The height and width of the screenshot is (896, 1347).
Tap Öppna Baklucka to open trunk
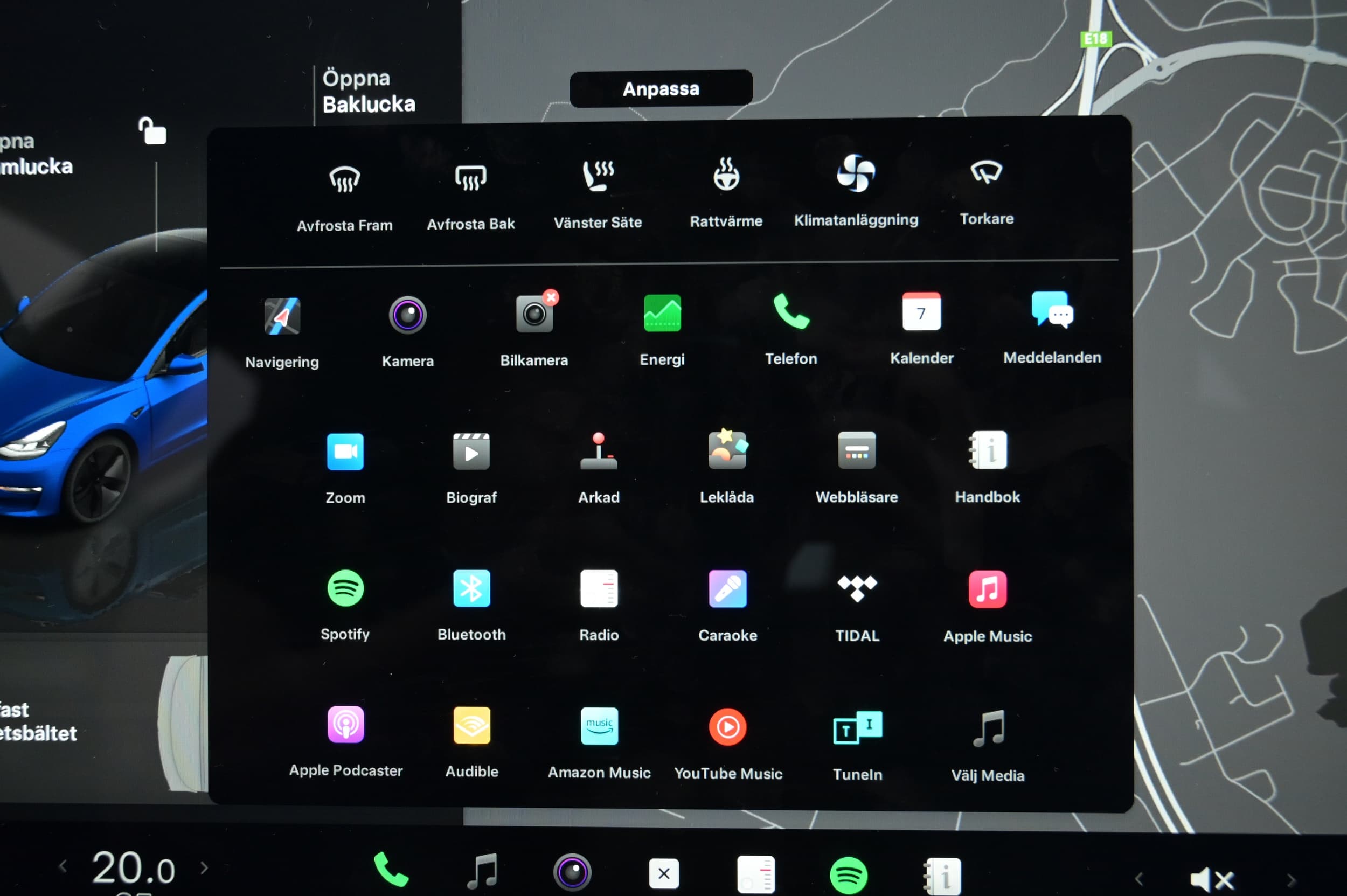369,92
